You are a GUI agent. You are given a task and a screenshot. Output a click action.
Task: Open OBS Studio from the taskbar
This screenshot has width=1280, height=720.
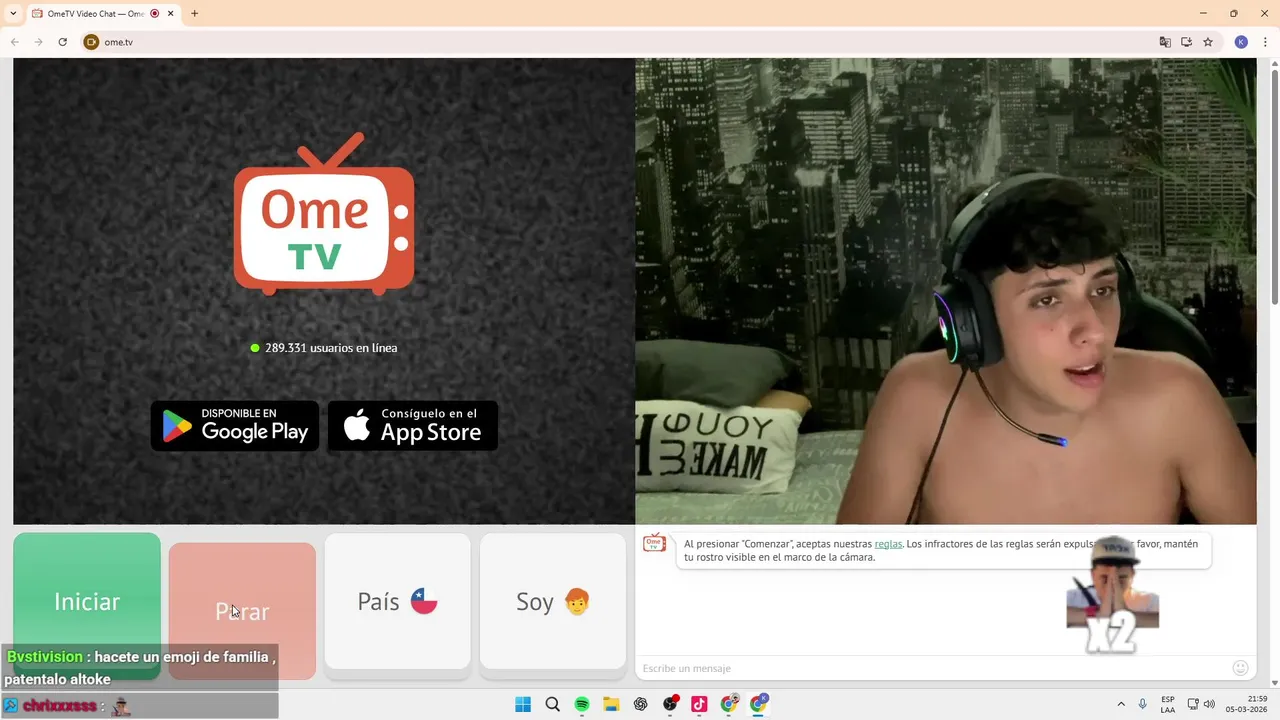(x=670, y=704)
